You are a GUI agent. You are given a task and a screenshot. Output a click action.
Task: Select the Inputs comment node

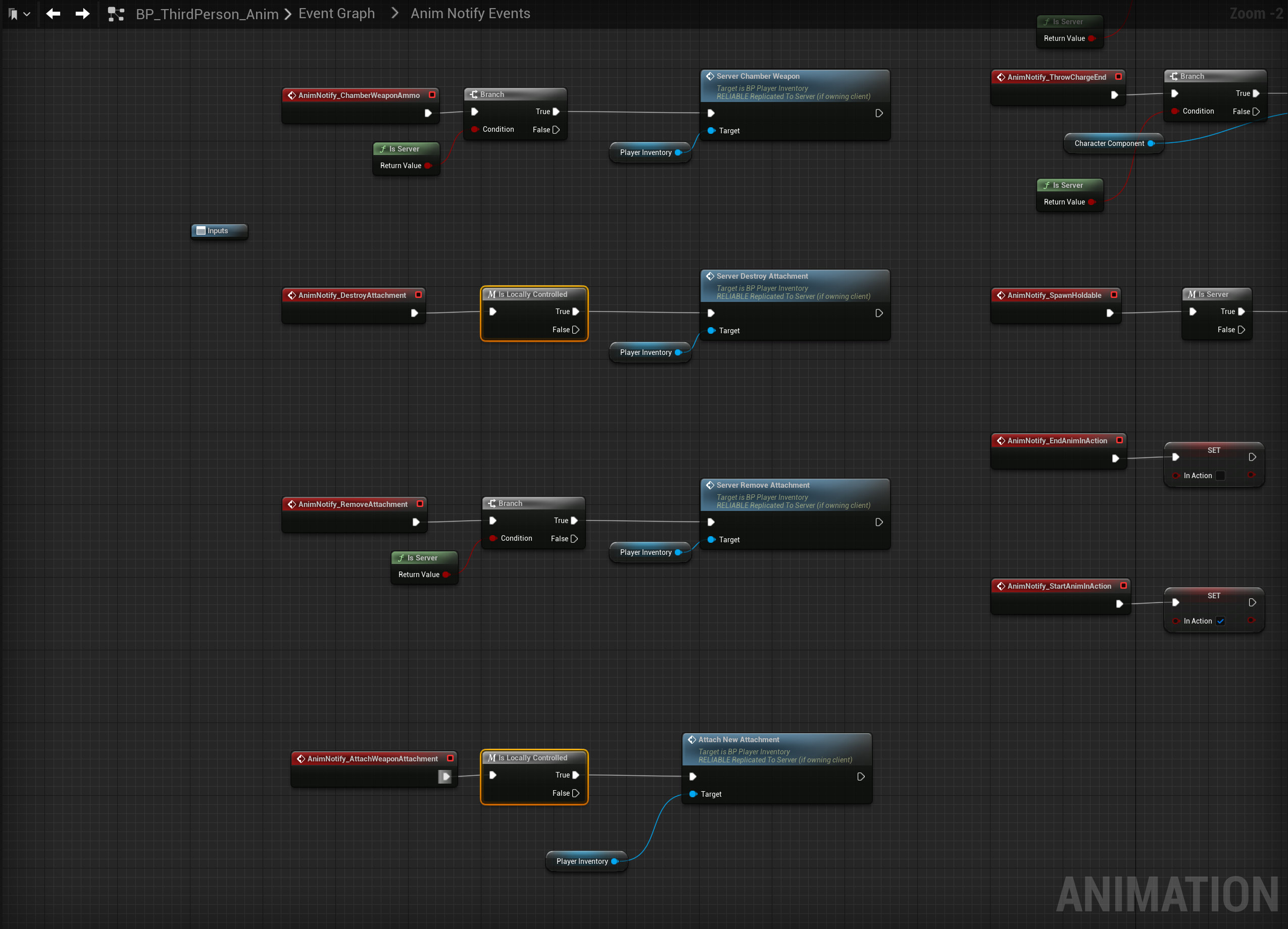218,231
